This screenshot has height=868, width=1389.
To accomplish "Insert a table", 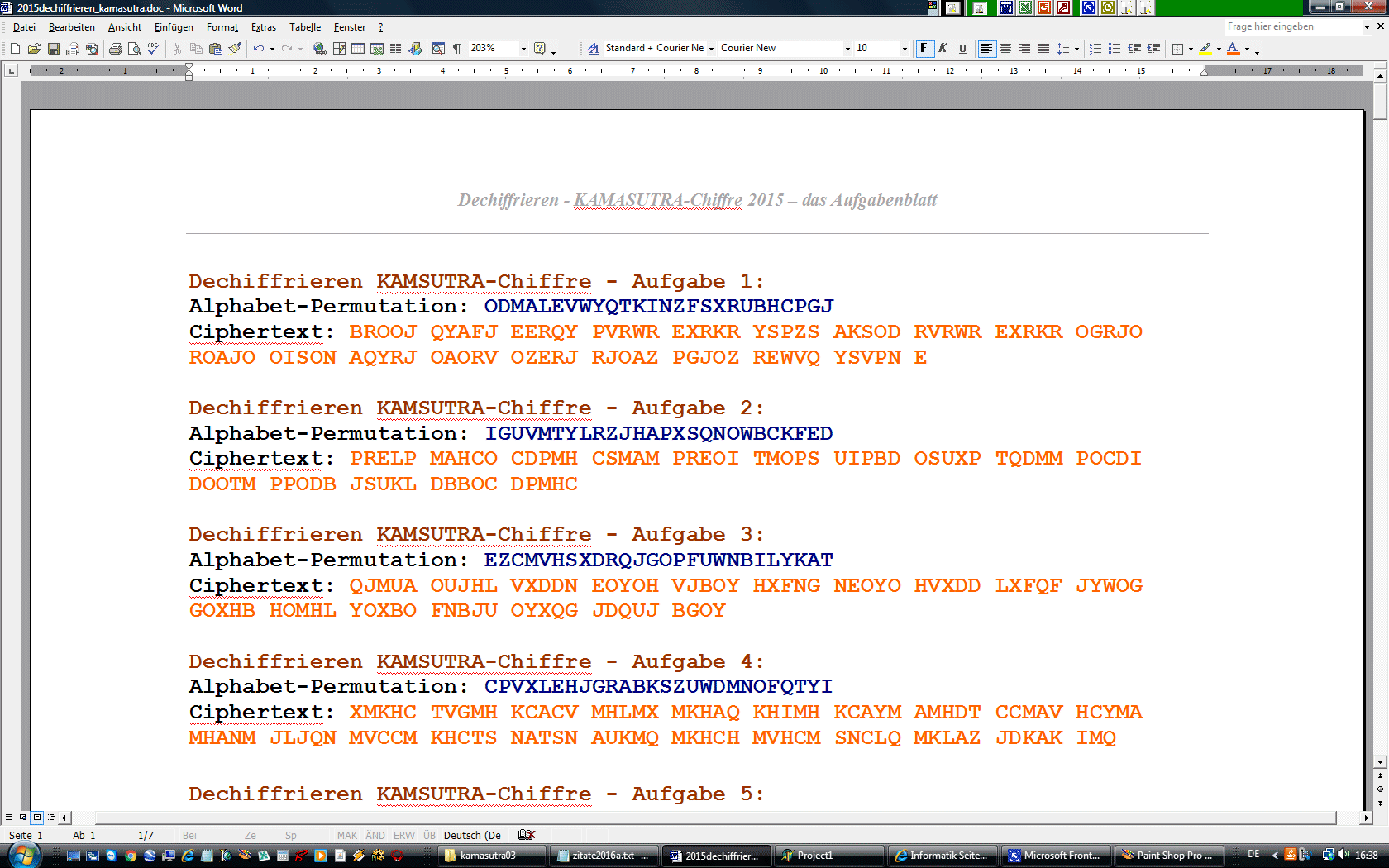I will pyautogui.click(x=358, y=49).
